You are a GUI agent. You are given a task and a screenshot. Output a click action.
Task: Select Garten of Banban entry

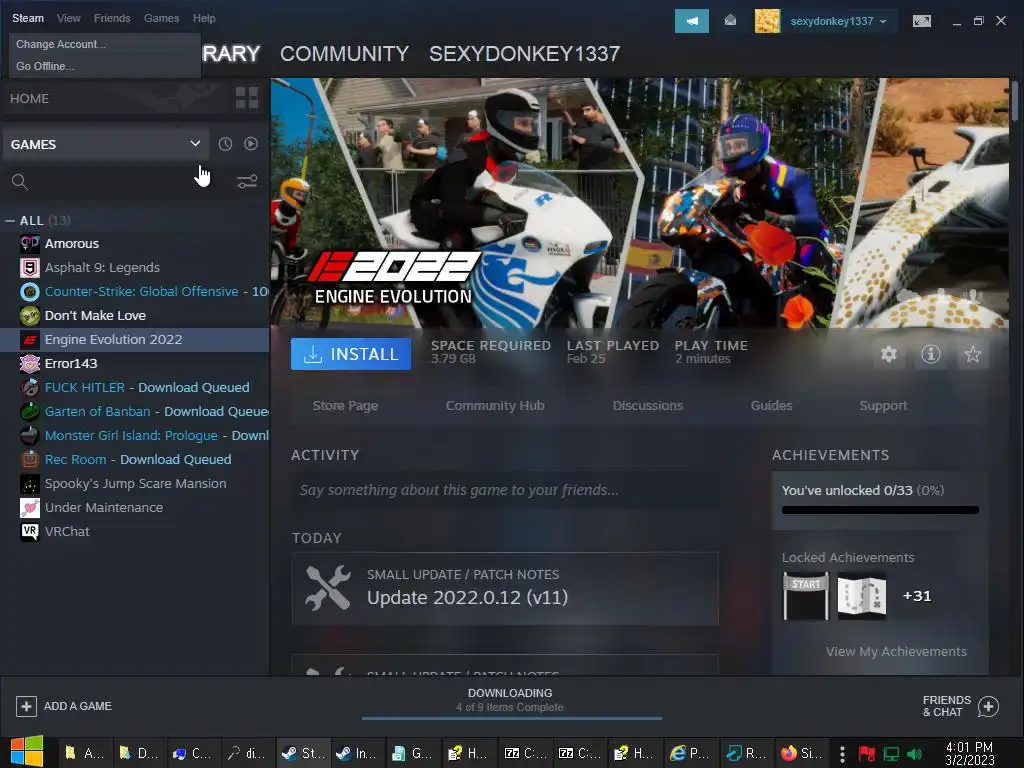[97, 411]
